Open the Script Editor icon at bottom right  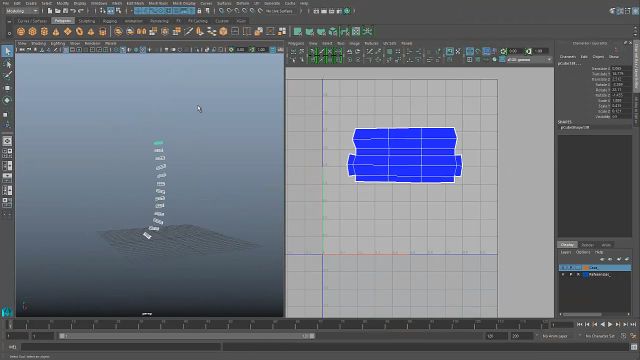point(634,347)
